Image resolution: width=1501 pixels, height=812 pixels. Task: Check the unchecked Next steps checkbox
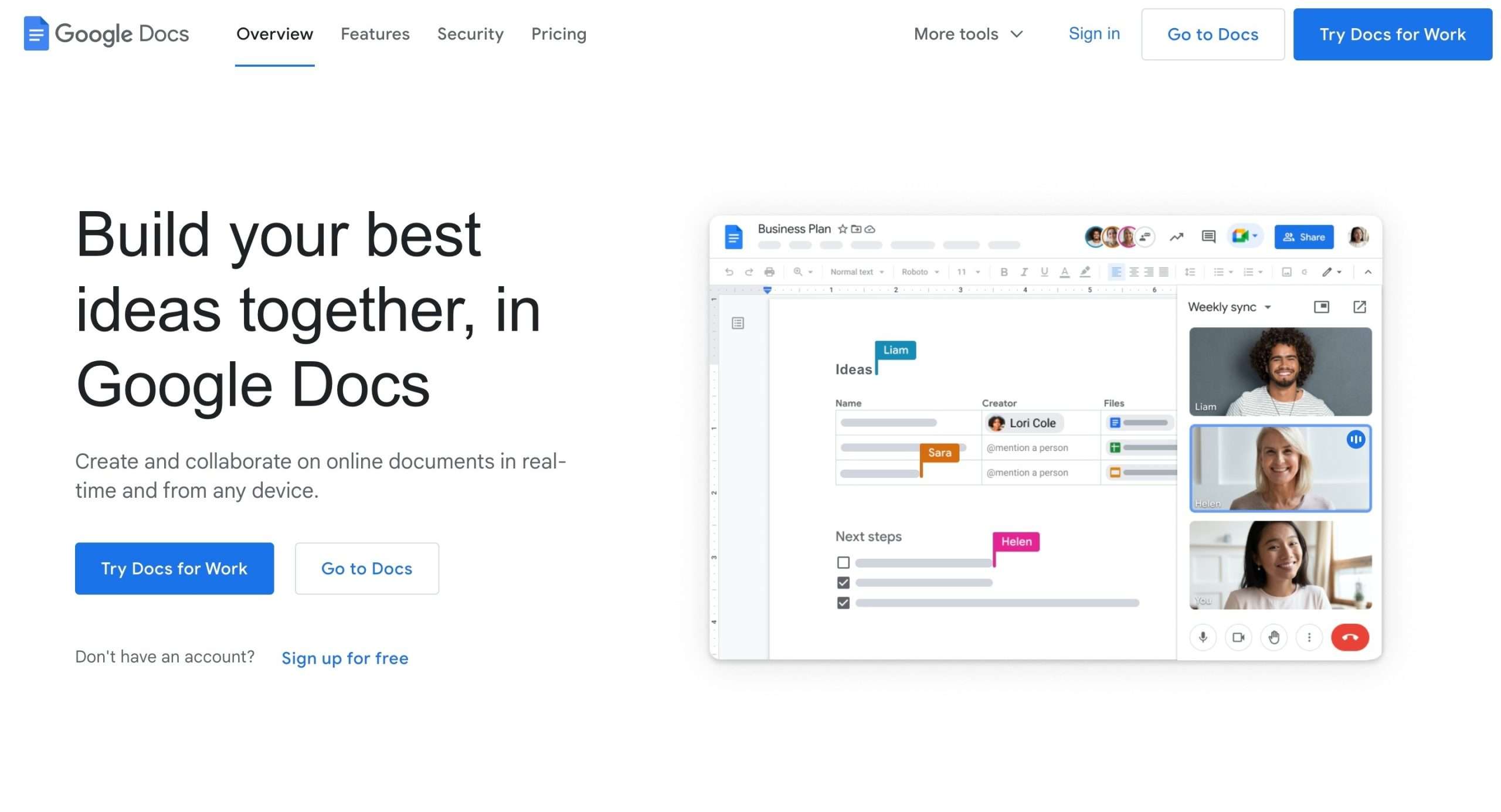[x=843, y=563]
